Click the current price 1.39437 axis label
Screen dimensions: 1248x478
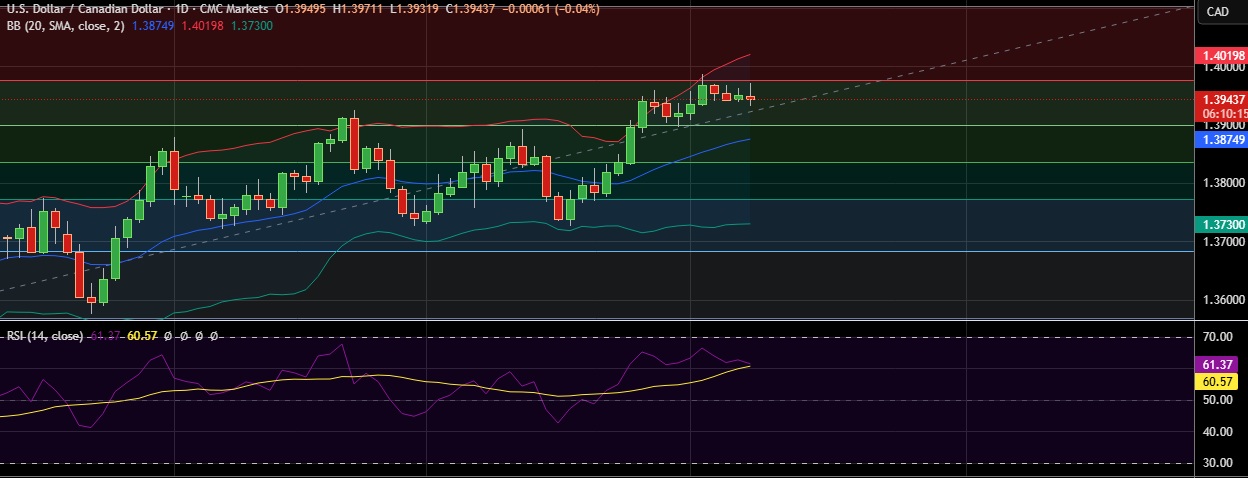coord(1223,99)
